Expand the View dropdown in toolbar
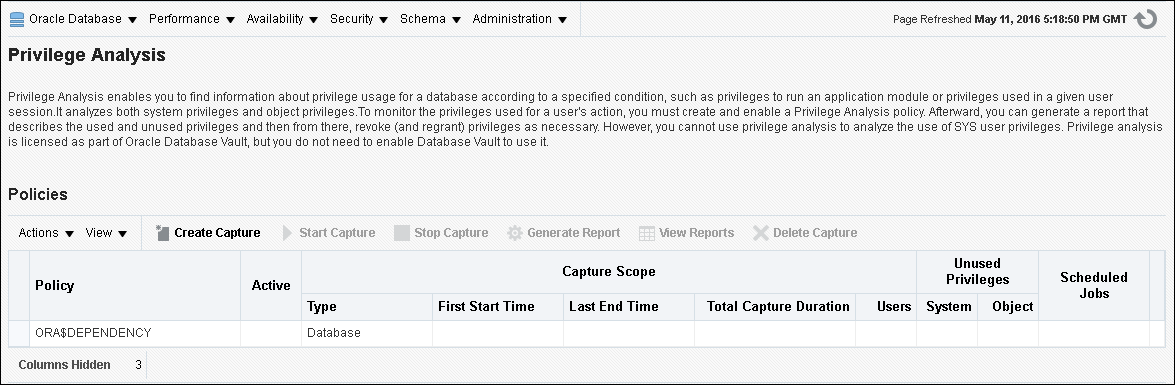Image resolution: width=1175 pixels, height=385 pixels. click(106, 233)
